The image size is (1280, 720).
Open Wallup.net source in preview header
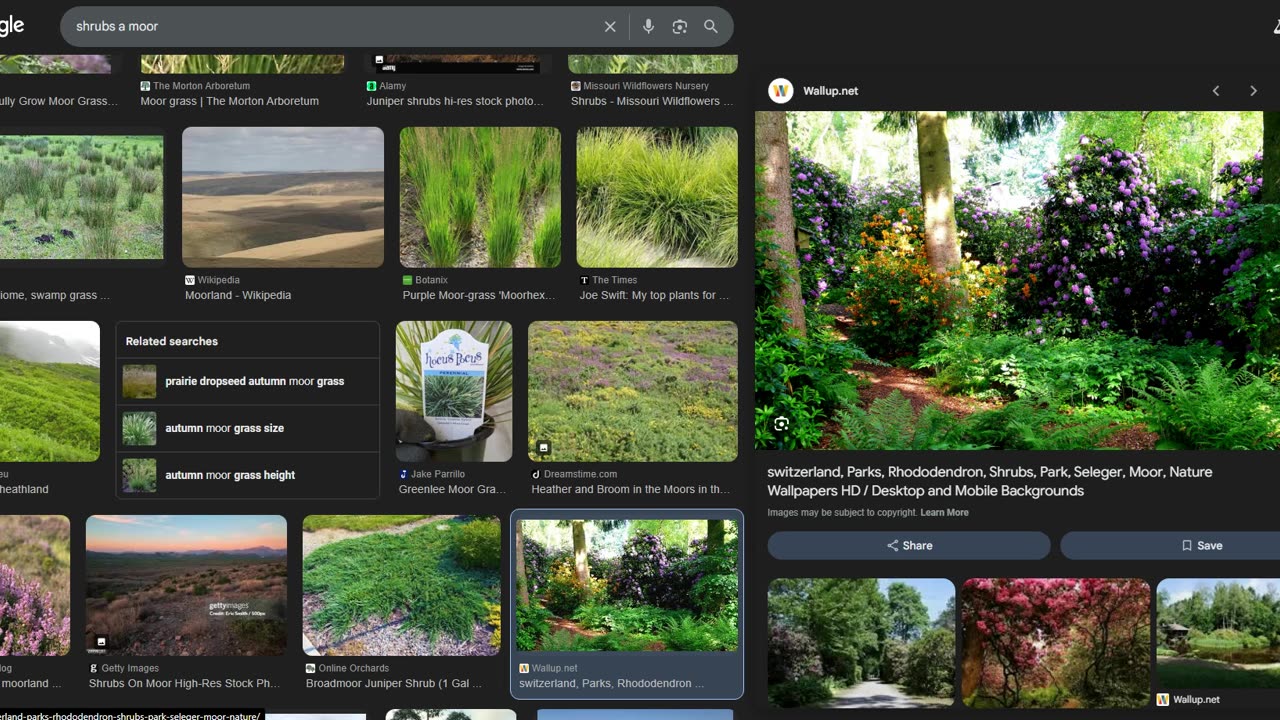coord(830,91)
